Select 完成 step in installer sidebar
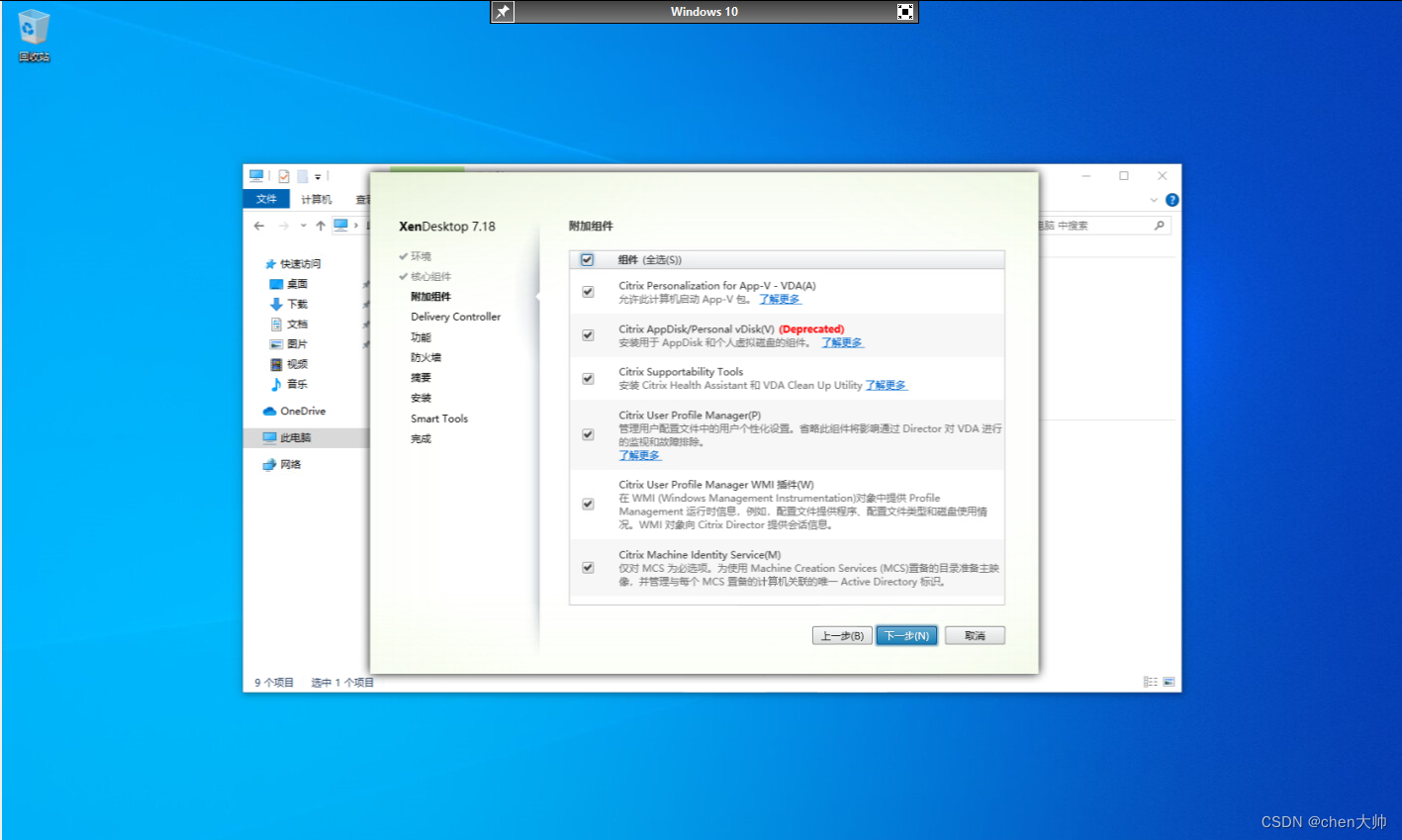 click(x=421, y=438)
